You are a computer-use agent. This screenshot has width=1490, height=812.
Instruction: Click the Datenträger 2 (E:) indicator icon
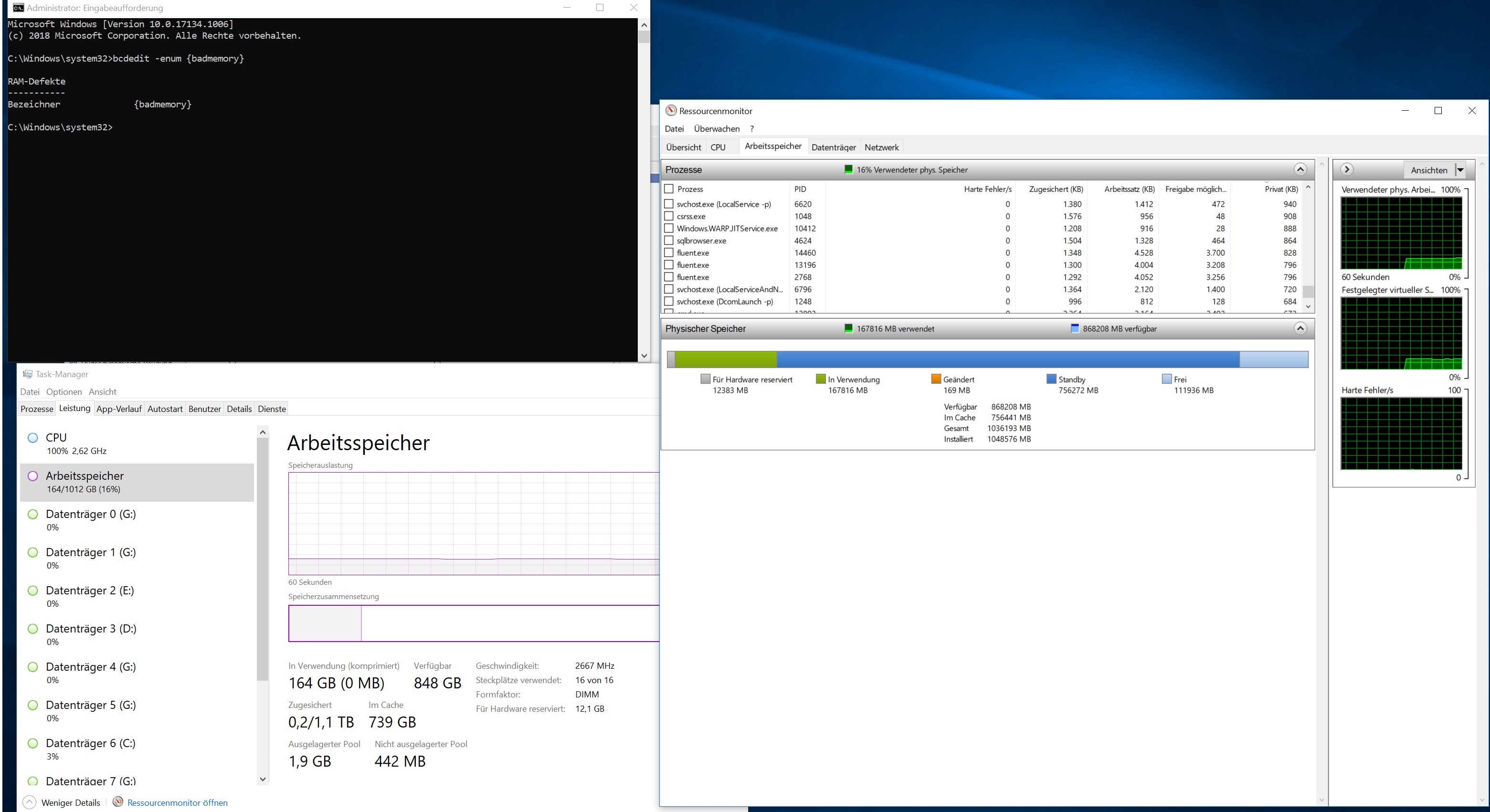click(x=33, y=591)
